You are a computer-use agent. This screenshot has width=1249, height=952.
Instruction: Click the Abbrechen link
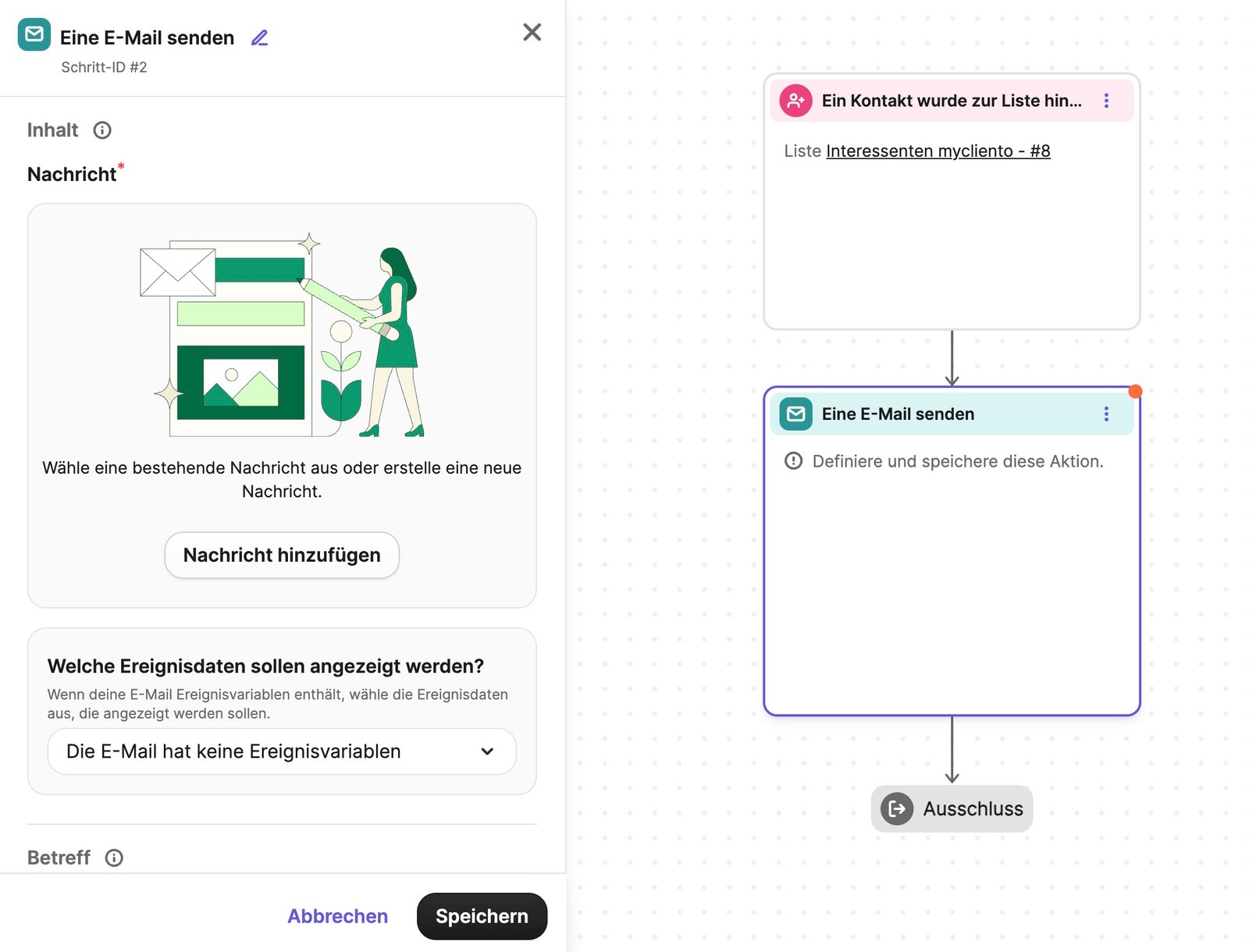click(x=337, y=916)
